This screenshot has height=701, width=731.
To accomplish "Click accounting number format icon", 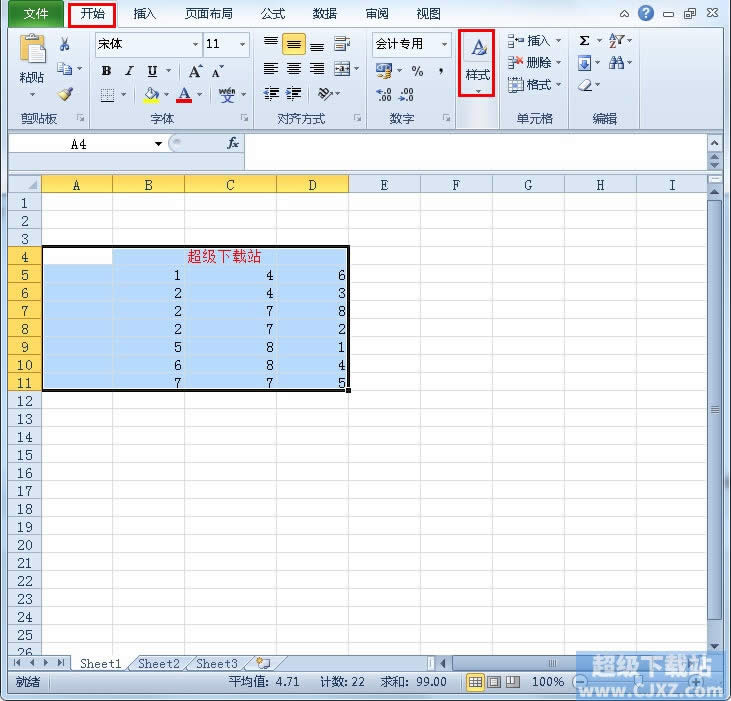I will point(384,70).
